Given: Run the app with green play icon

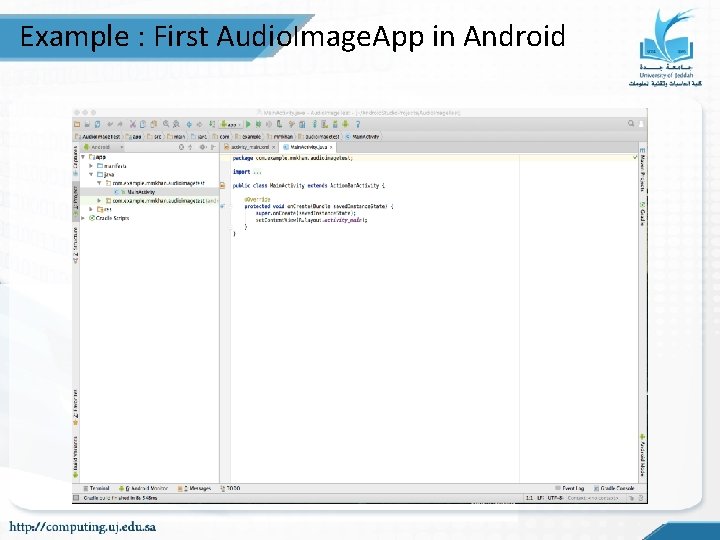Looking at the screenshot, I should 248,124.
